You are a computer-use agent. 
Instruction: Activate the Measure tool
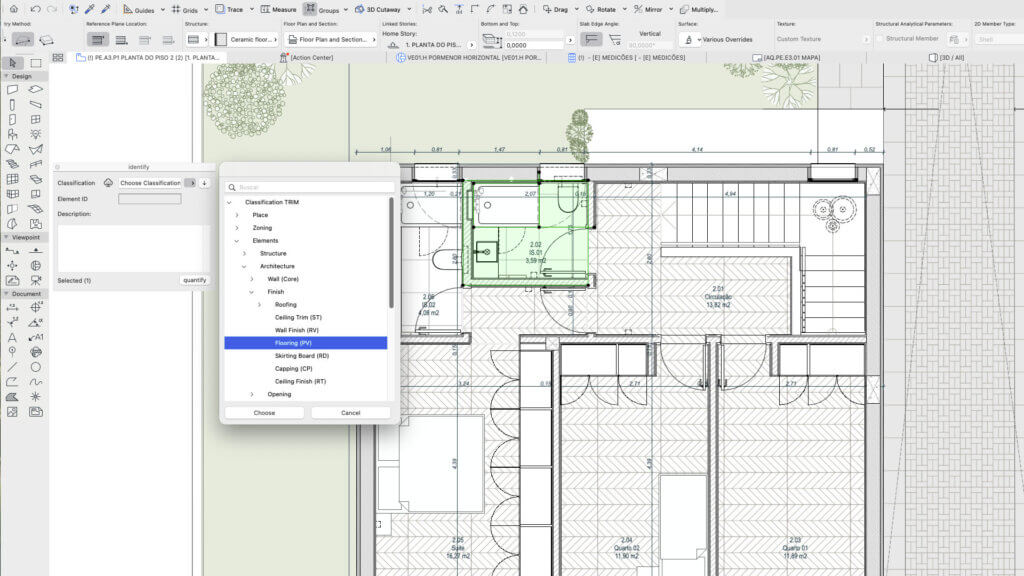pos(278,9)
